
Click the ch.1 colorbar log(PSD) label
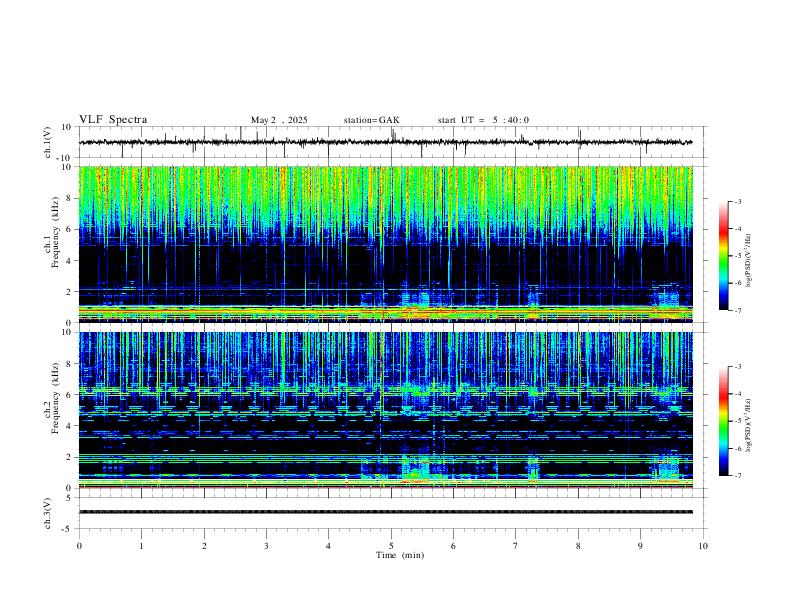coord(748,261)
